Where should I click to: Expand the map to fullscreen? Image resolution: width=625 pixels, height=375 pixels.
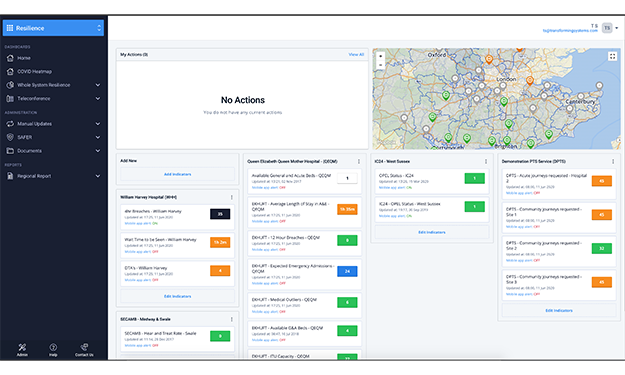[x=612, y=56]
